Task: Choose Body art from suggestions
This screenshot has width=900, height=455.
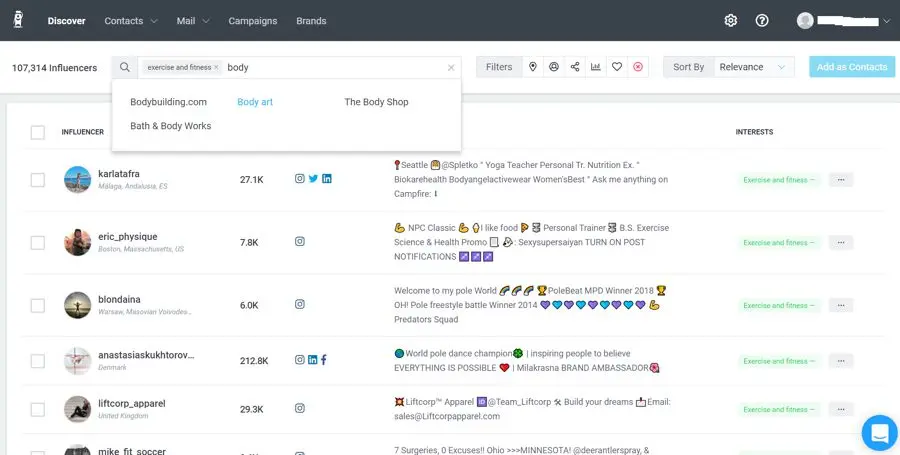Action: [255, 102]
